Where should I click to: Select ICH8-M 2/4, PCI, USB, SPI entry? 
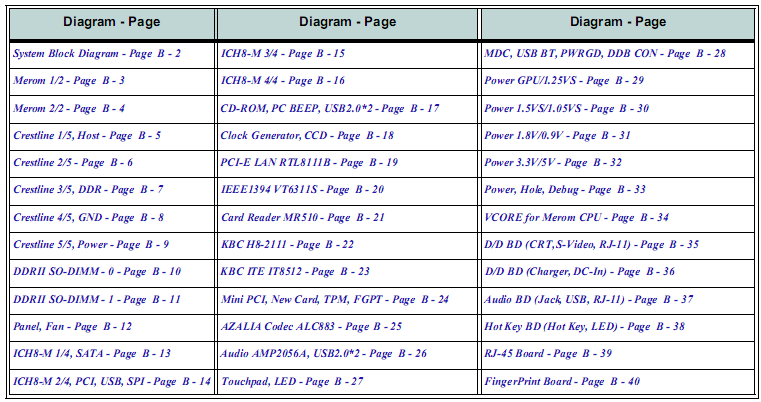(112, 382)
